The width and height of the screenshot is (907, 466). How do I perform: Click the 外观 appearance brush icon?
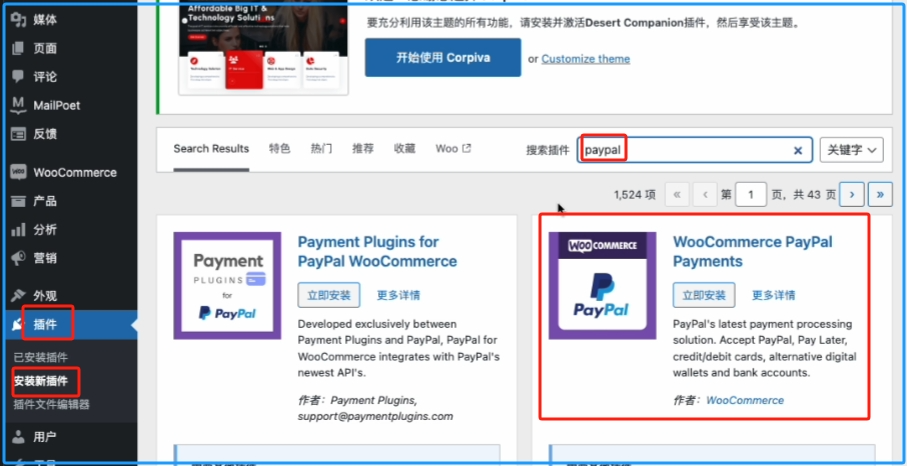(19, 295)
